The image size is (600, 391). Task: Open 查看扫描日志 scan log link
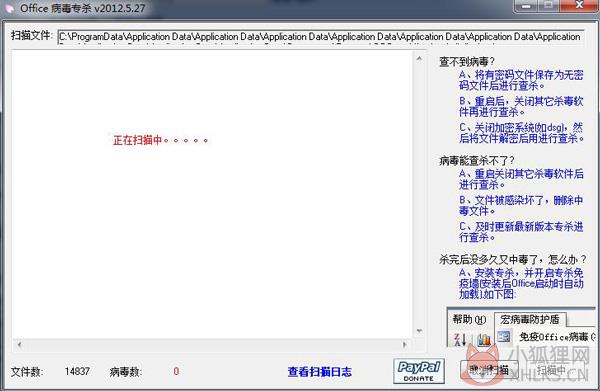tap(320, 371)
